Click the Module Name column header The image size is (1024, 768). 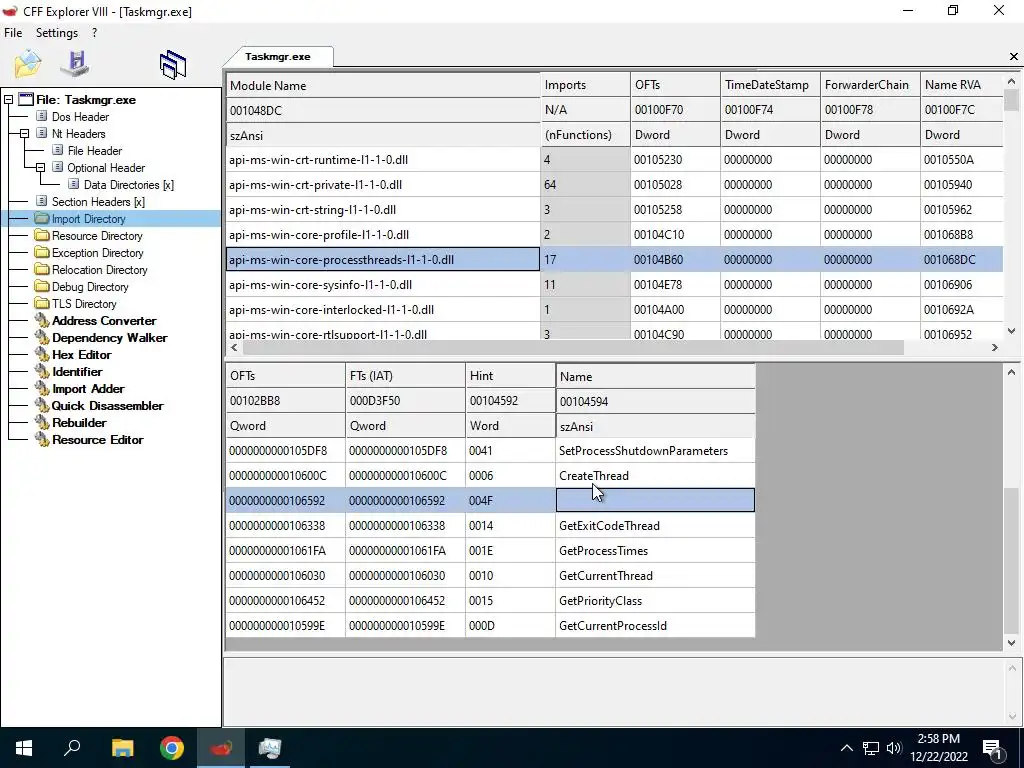pos(383,85)
